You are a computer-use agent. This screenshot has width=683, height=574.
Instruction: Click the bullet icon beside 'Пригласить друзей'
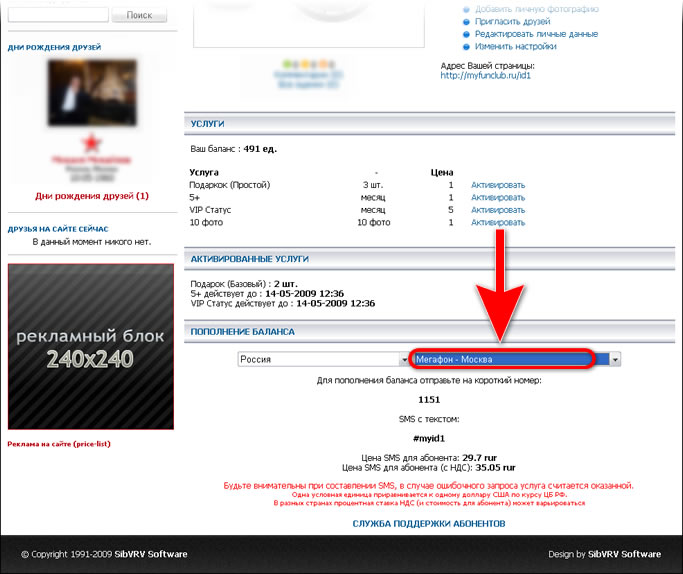pyautogui.click(x=466, y=21)
